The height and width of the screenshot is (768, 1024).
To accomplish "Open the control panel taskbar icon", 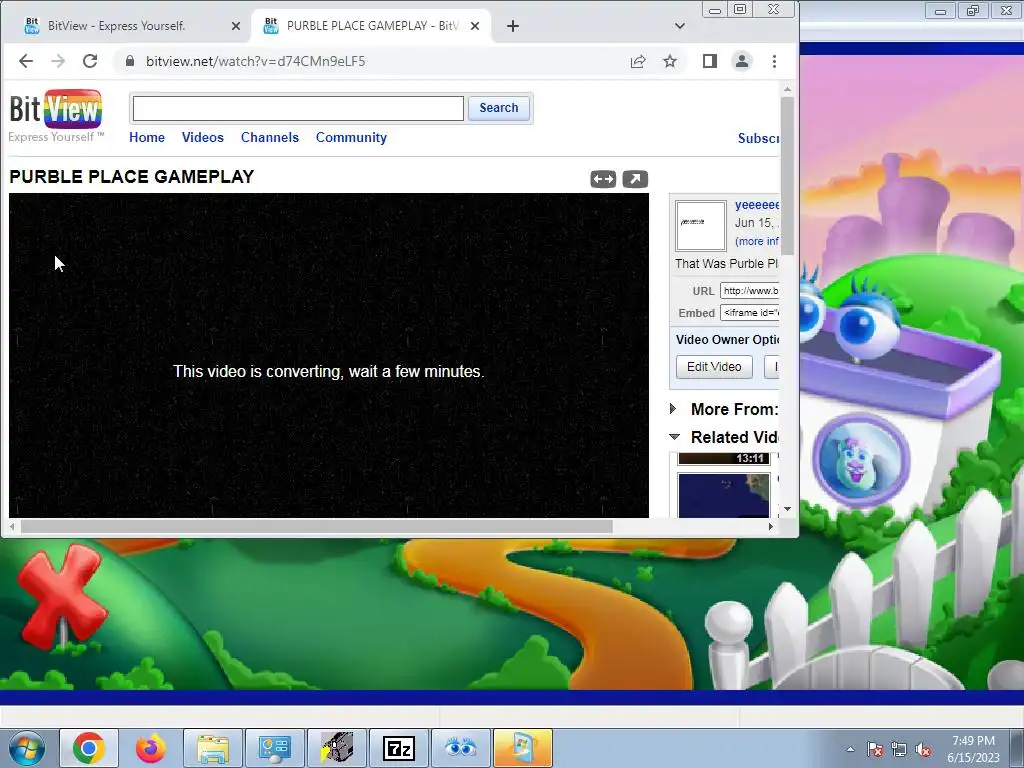I will click(274, 748).
